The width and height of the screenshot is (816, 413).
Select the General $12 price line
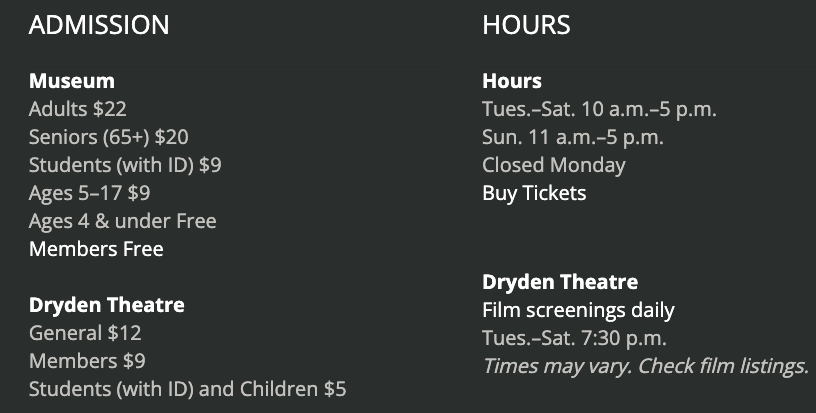tap(85, 333)
